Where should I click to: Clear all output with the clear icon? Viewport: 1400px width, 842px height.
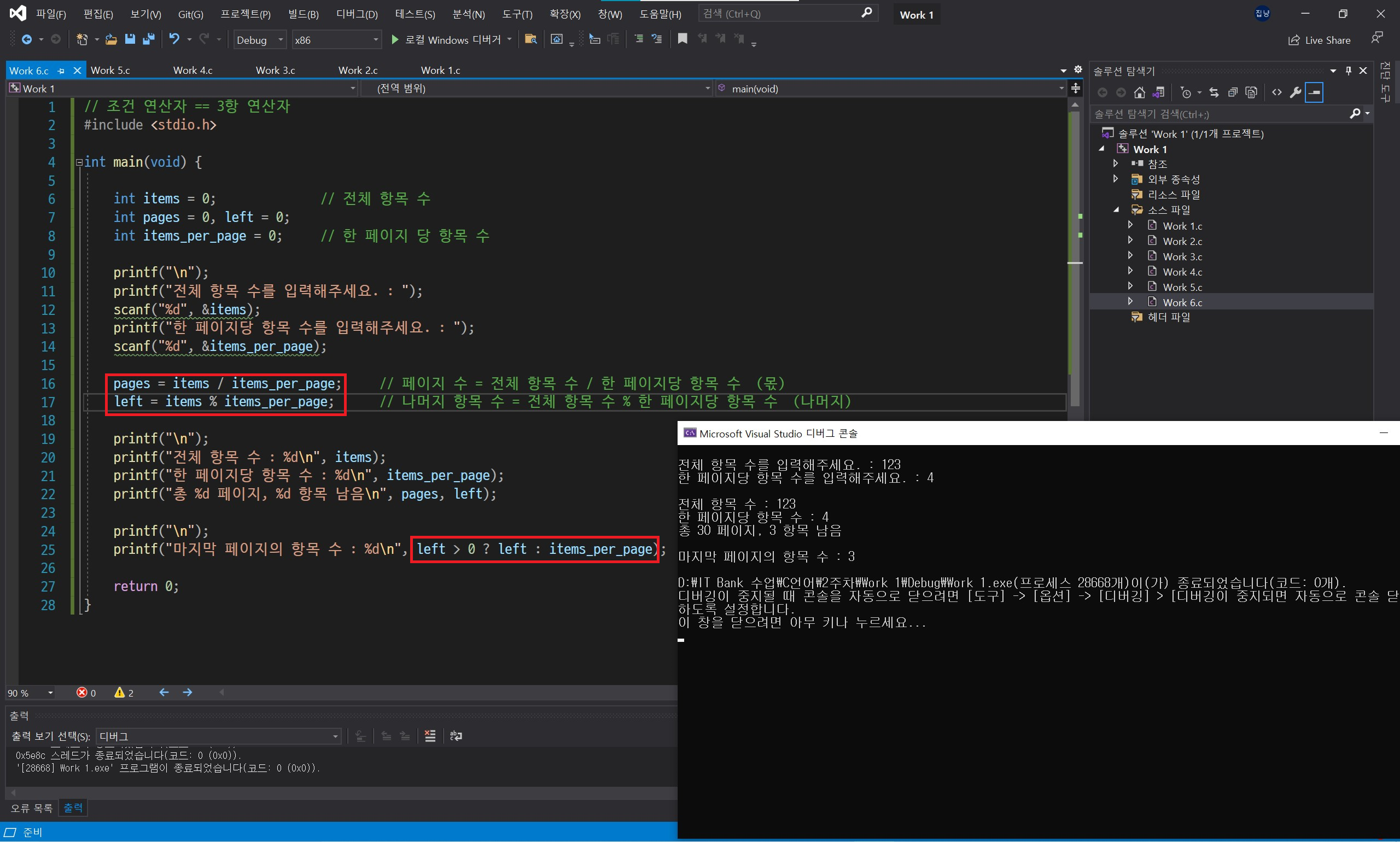(430, 736)
